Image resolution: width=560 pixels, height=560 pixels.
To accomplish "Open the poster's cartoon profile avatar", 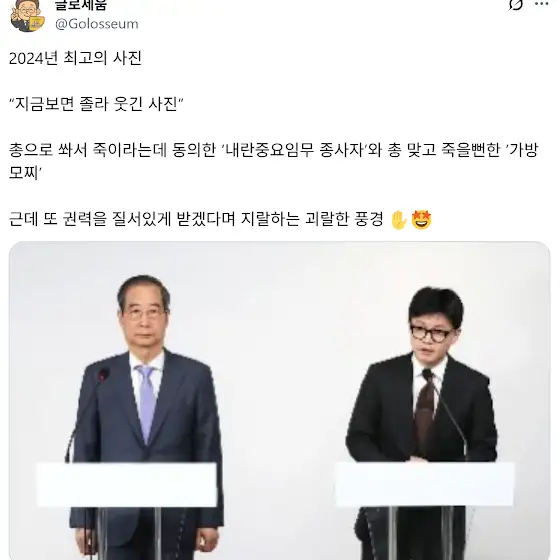I will click(x=27, y=16).
